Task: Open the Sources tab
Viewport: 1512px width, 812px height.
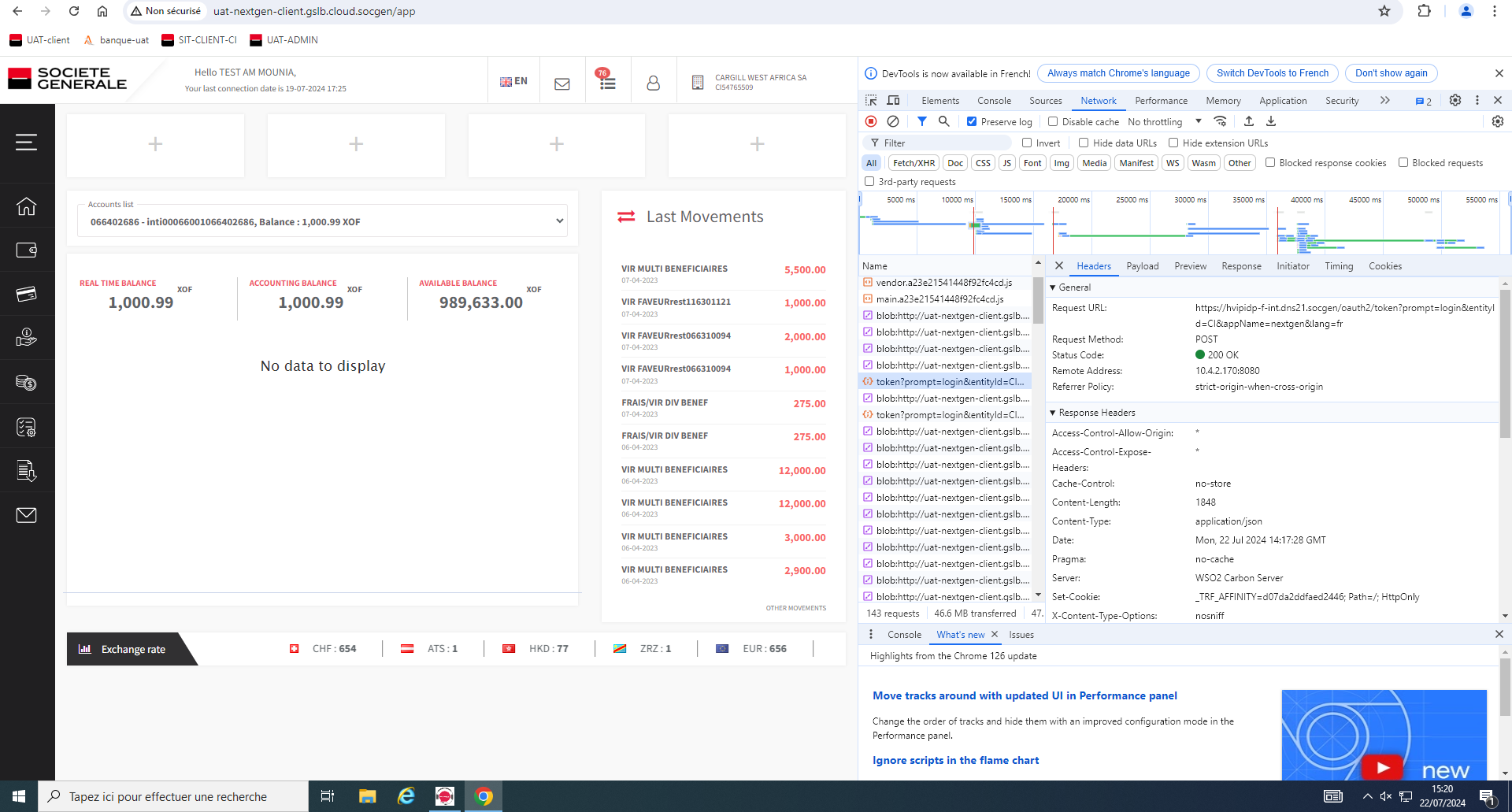Action: coord(1045,100)
